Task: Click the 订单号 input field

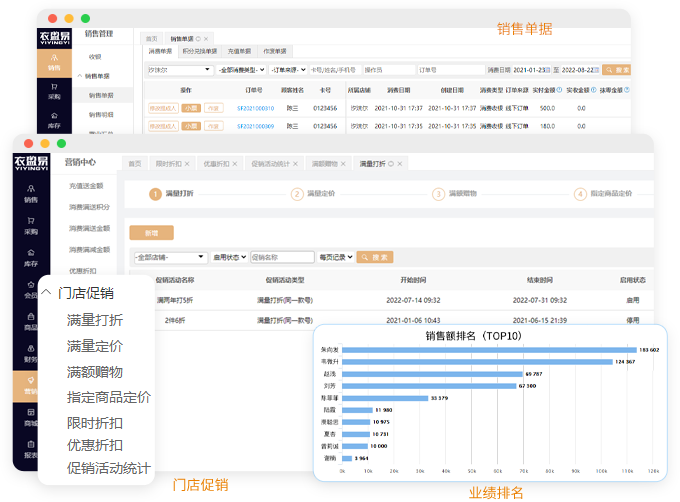Action: coord(451,70)
